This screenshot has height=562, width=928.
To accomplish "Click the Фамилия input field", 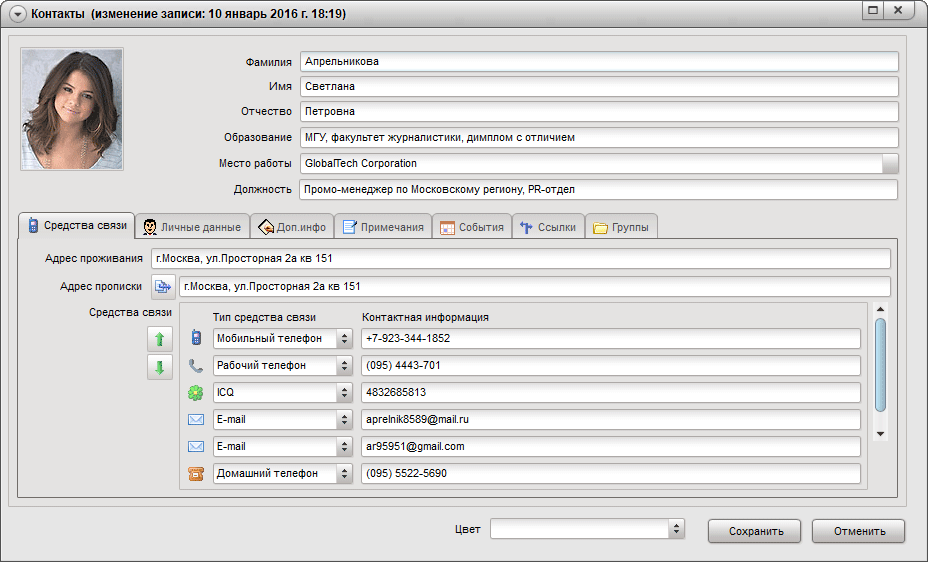I will point(598,62).
